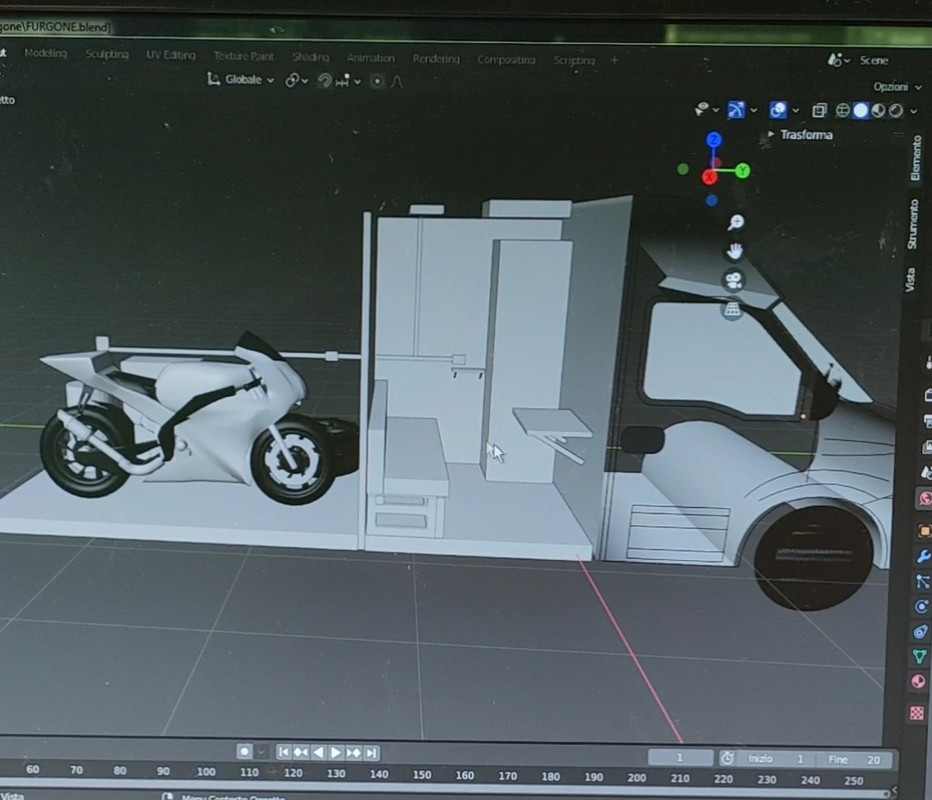
Task: Enable auto keying record button
Action: [244, 752]
